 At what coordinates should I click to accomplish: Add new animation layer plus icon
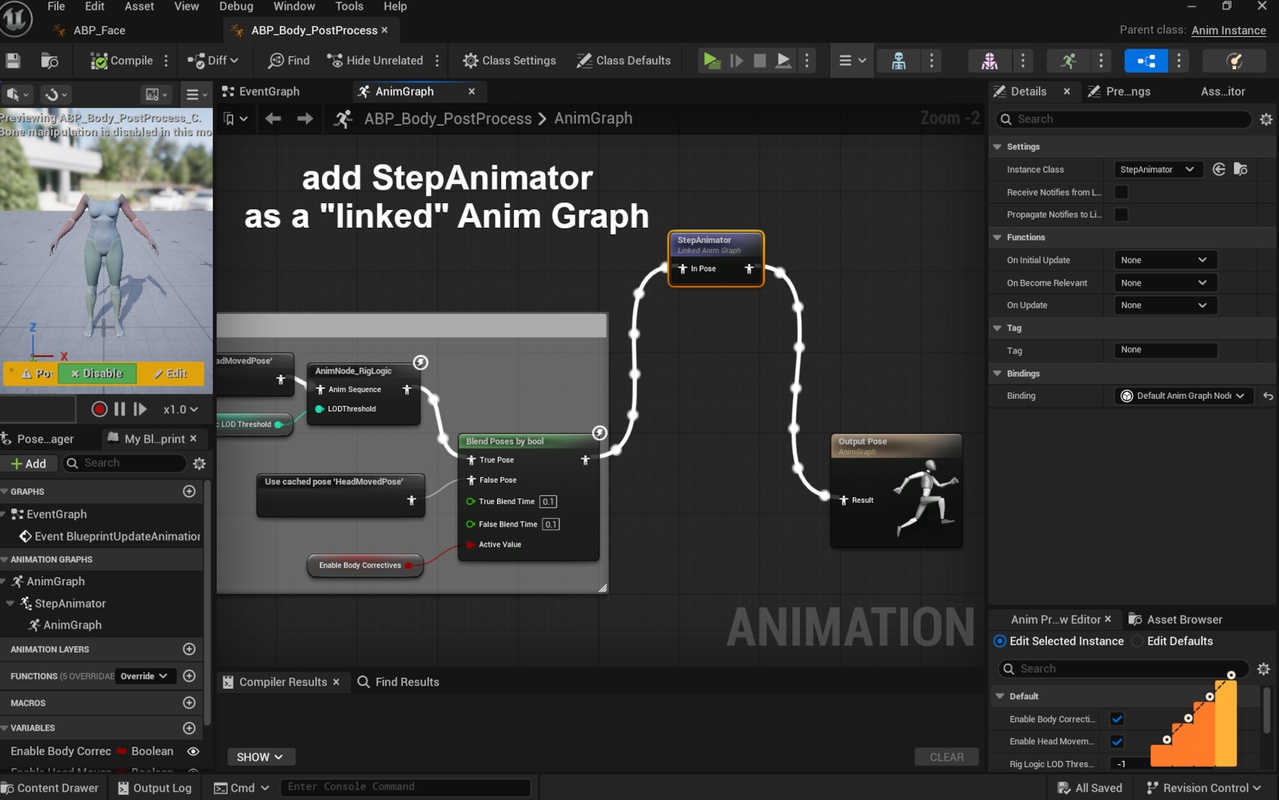pyautogui.click(x=189, y=649)
